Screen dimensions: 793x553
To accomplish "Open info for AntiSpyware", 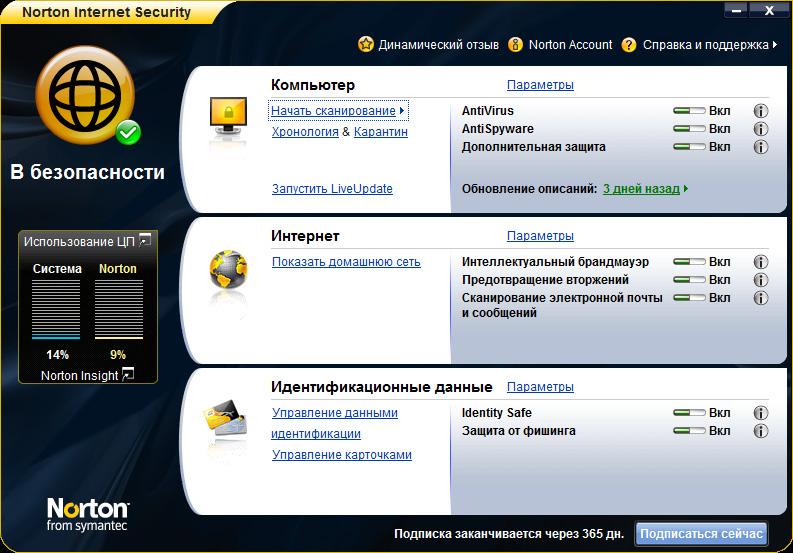I will point(761,129).
